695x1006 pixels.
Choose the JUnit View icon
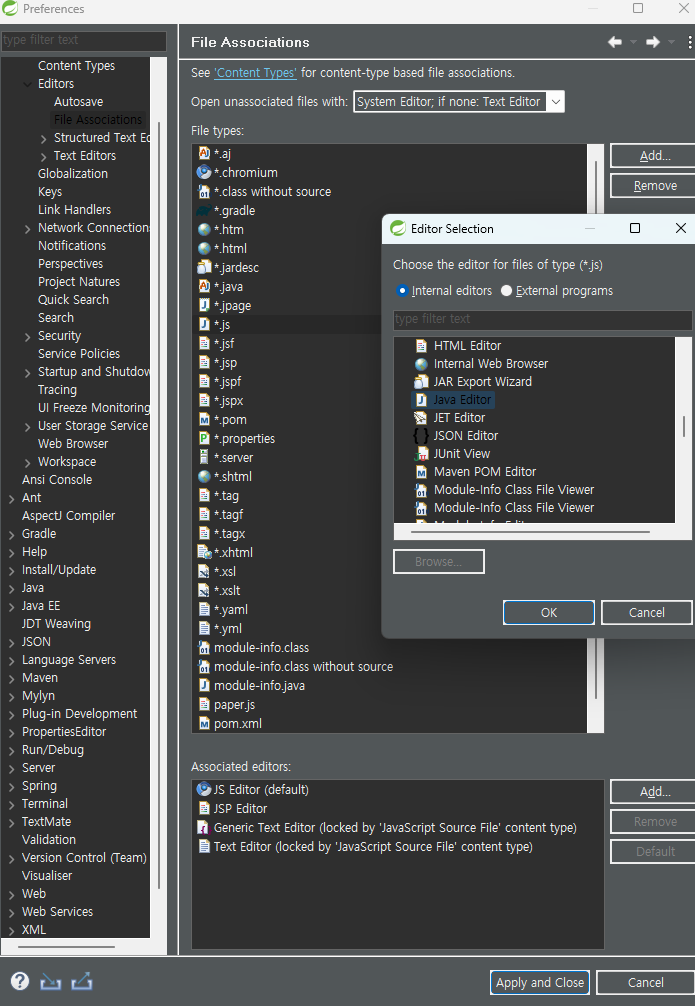point(421,454)
